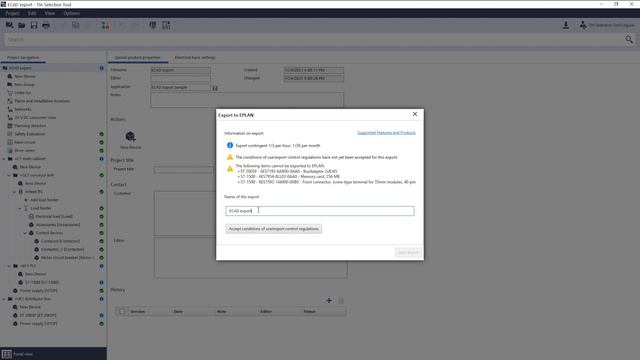This screenshot has width=640, height=360.
Task: Click the warning icon beside the conditions message
Action: 230,157
